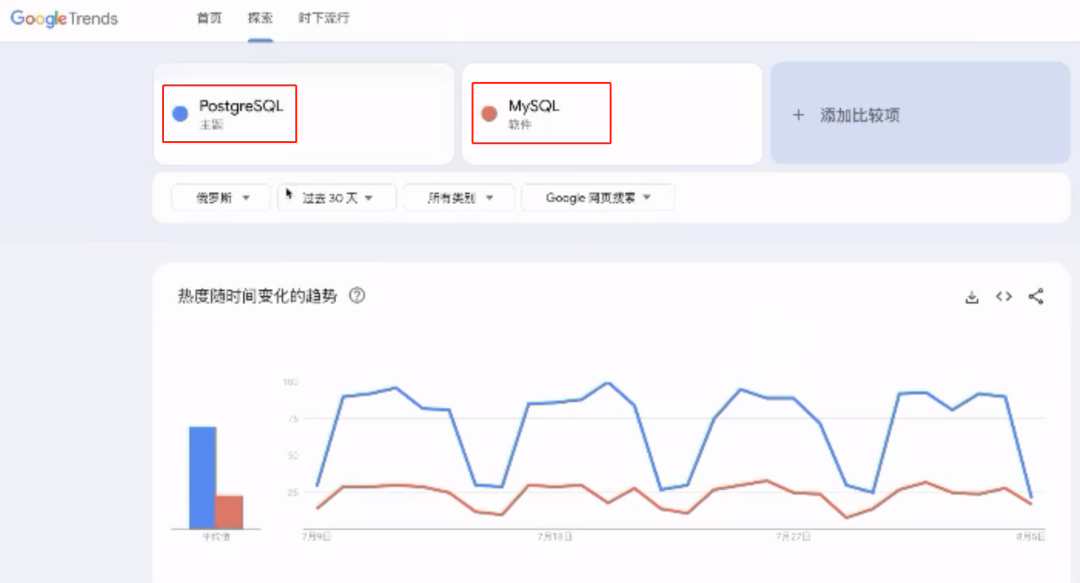1080x583 pixels.
Task: Switch to the 探索 tab
Action: coord(260,19)
